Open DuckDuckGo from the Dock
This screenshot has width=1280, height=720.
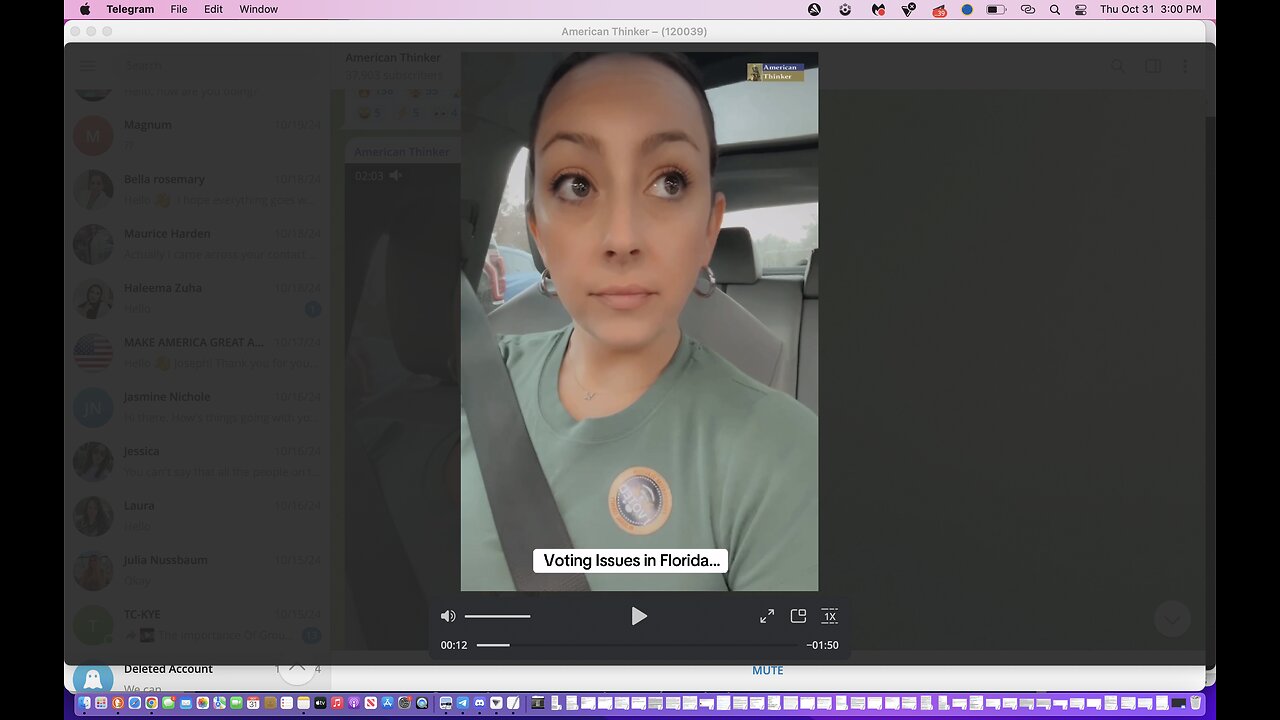[x=118, y=703]
